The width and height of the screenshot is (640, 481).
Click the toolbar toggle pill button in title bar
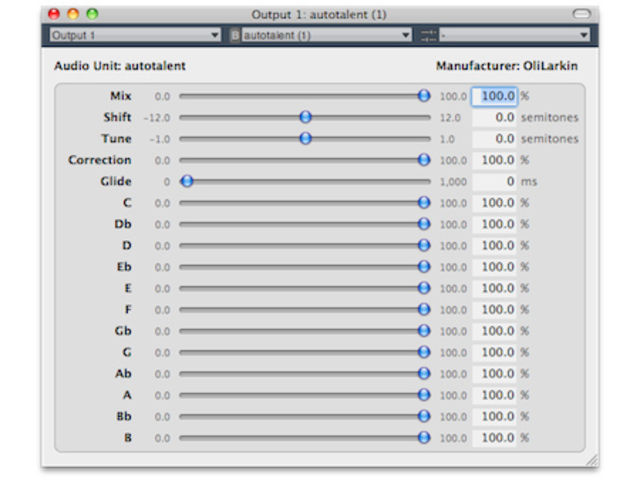581,14
